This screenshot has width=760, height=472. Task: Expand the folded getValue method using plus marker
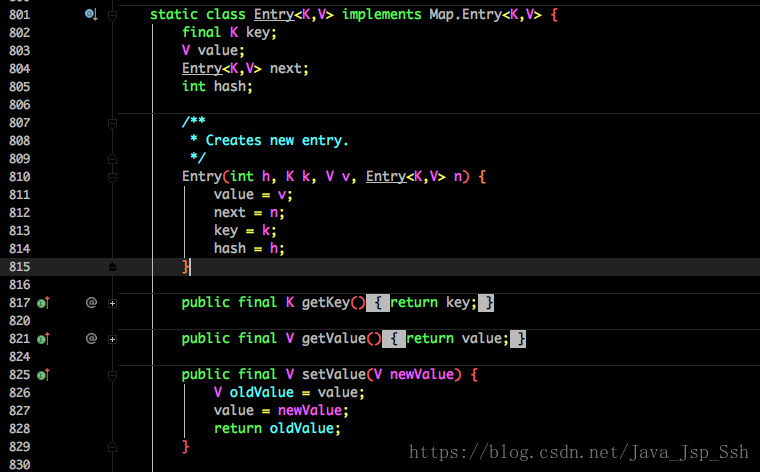point(112,339)
